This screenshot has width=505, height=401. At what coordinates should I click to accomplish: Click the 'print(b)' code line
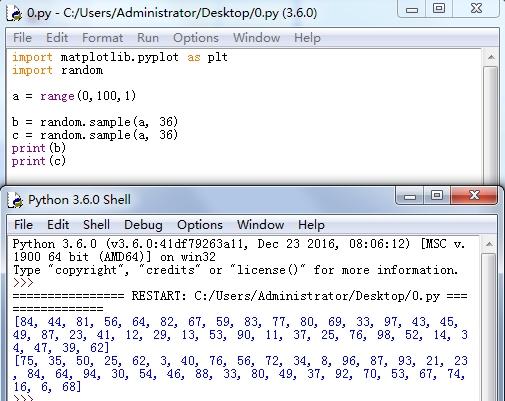pyautogui.click(x=39, y=148)
